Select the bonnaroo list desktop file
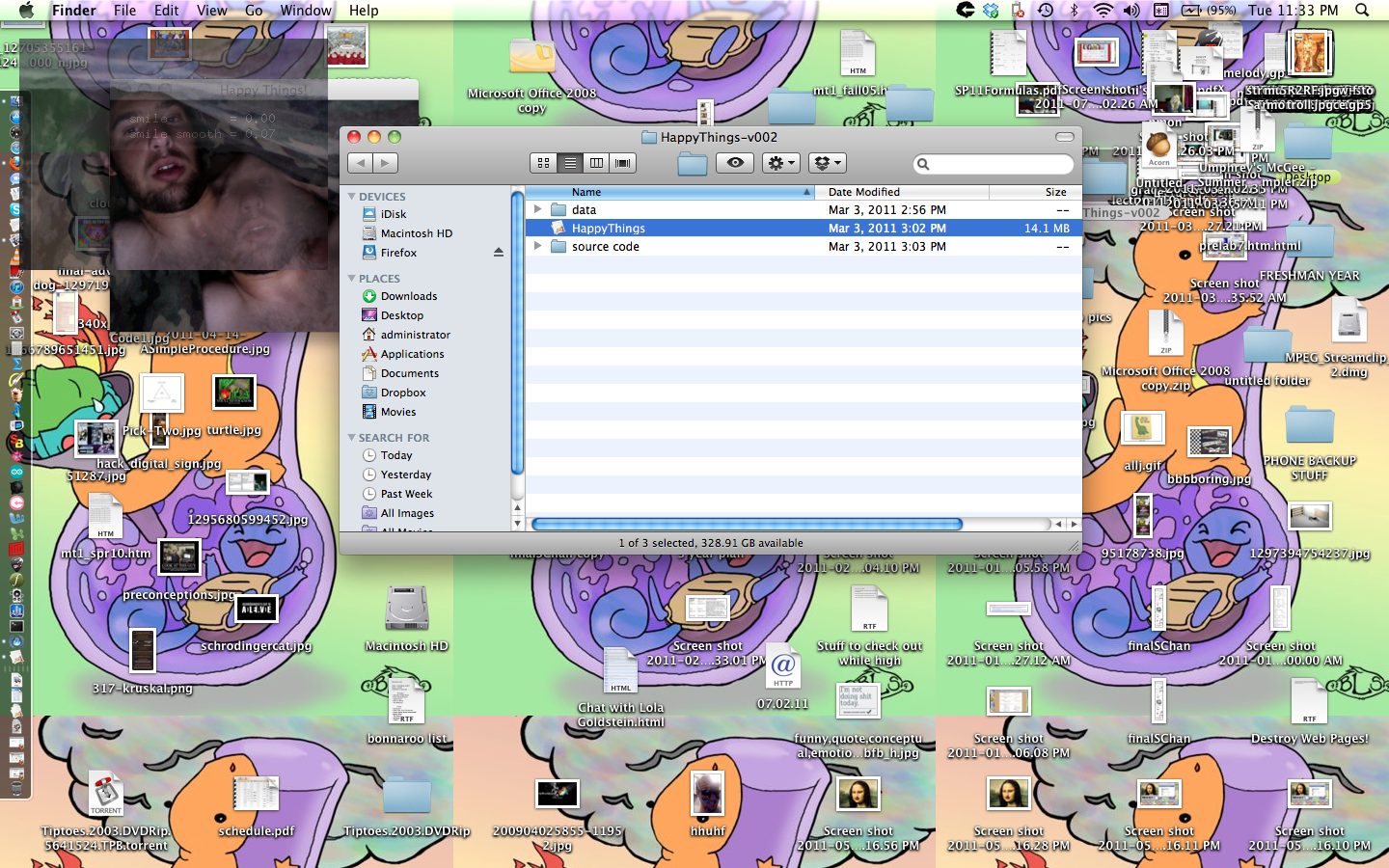1389x868 pixels. [406, 702]
